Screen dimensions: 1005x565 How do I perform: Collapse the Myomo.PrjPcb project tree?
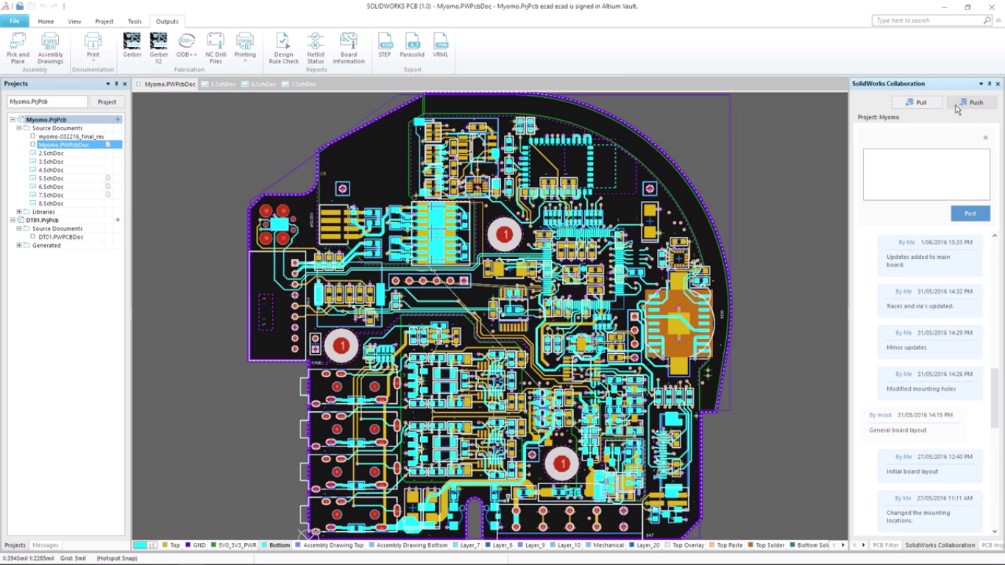click(x=12, y=119)
